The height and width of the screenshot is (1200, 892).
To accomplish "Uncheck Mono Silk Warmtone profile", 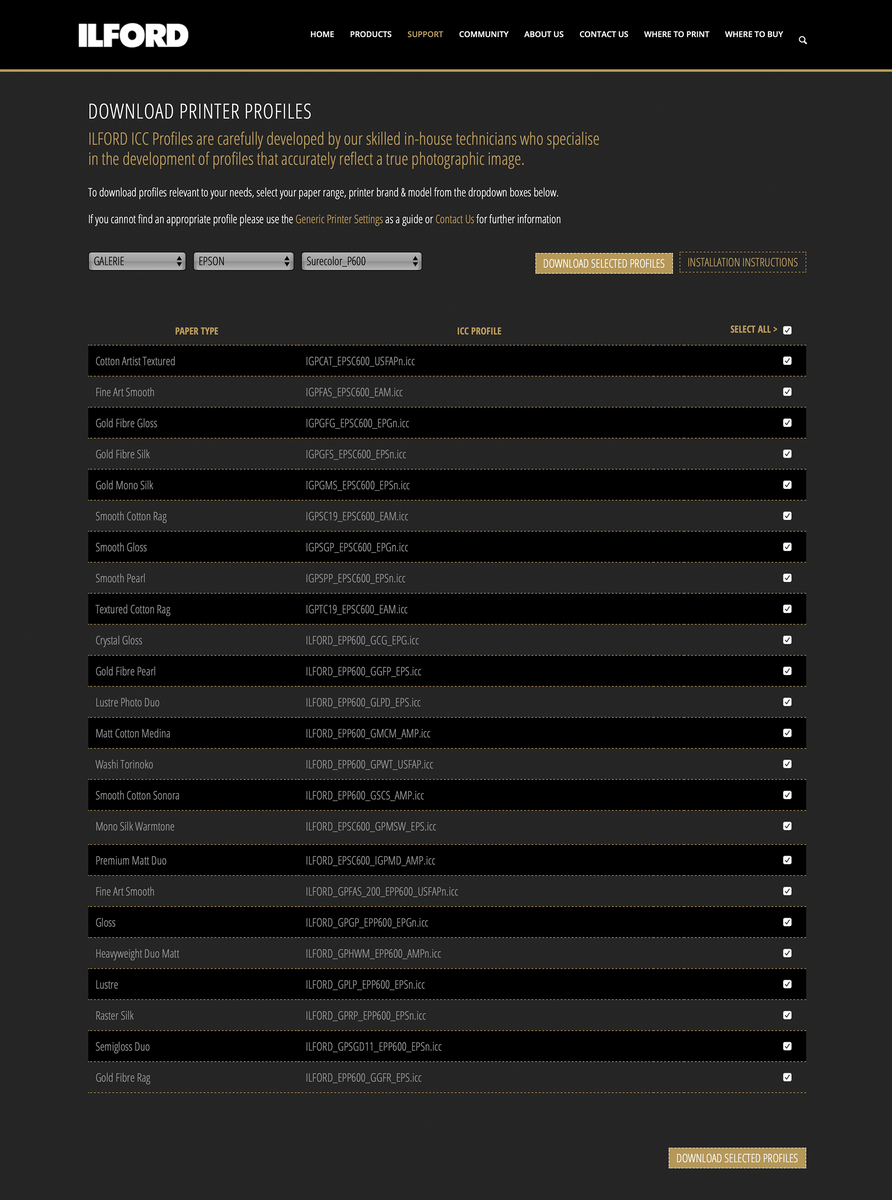I will pyautogui.click(x=787, y=826).
